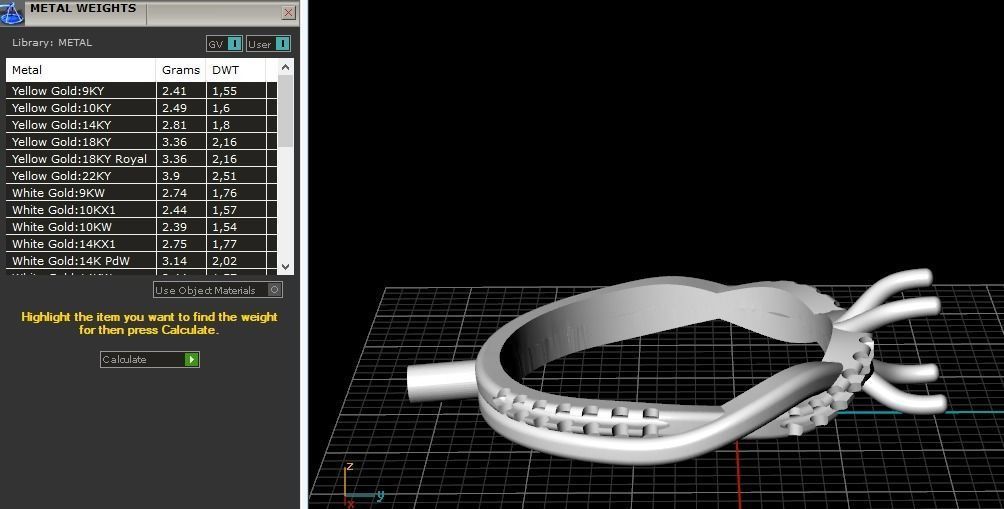Image resolution: width=1004 pixels, height=509 pixels.
Task: Click the Metal column header
Action: [81, 70]
